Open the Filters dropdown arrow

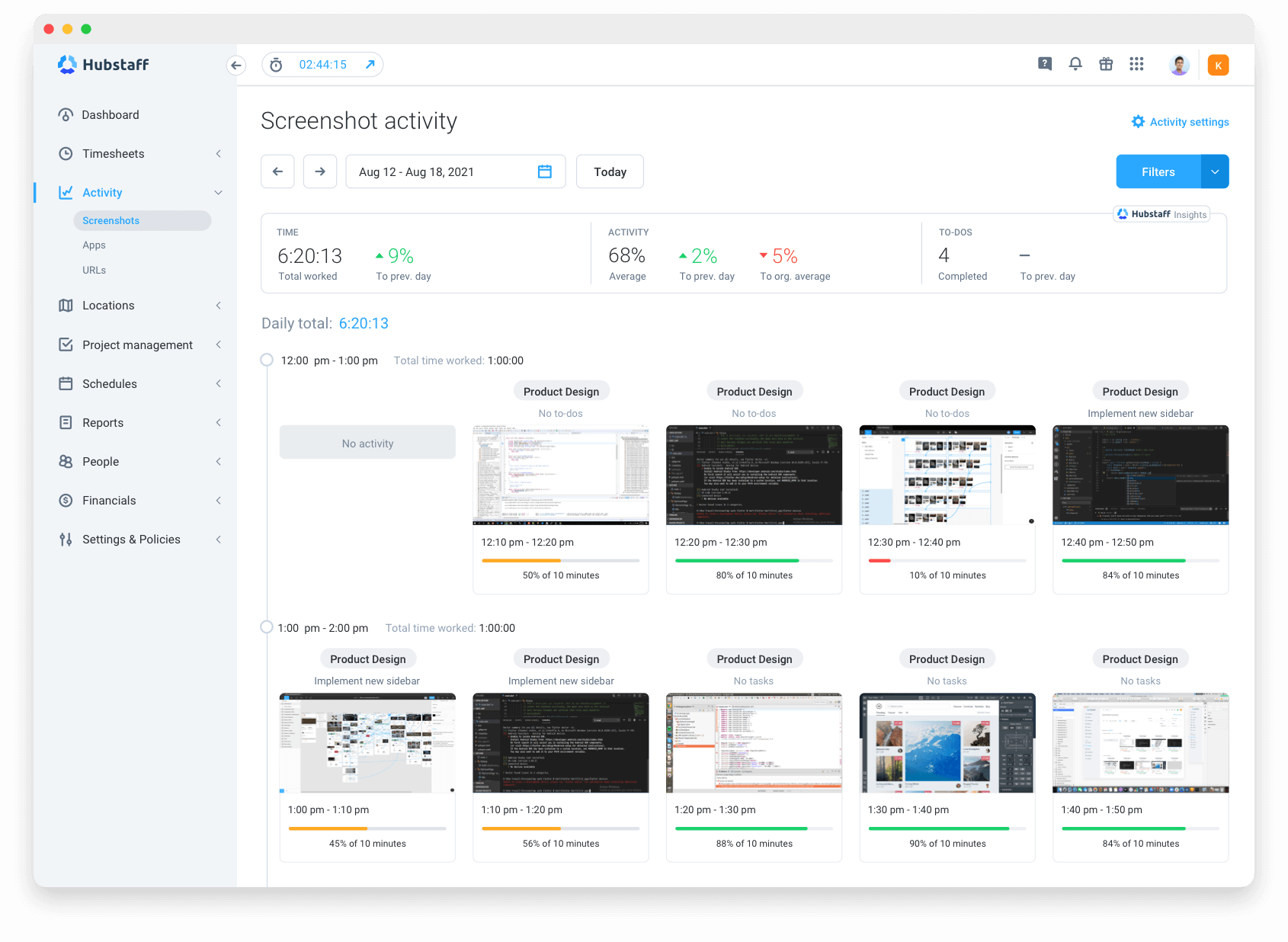coord(1215,171)
